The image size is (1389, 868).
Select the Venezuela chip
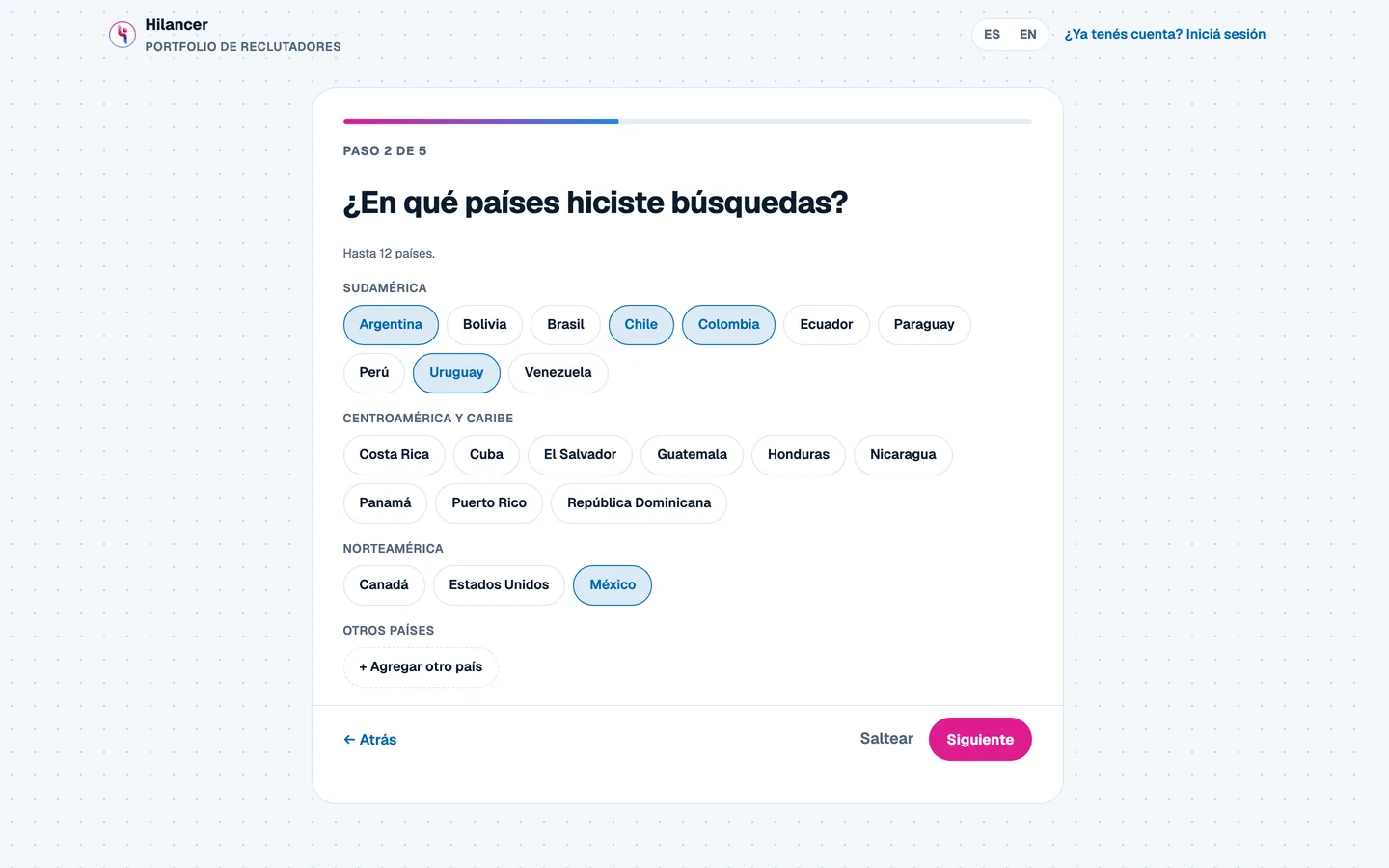pyautogui.click(x=558, y=373)
